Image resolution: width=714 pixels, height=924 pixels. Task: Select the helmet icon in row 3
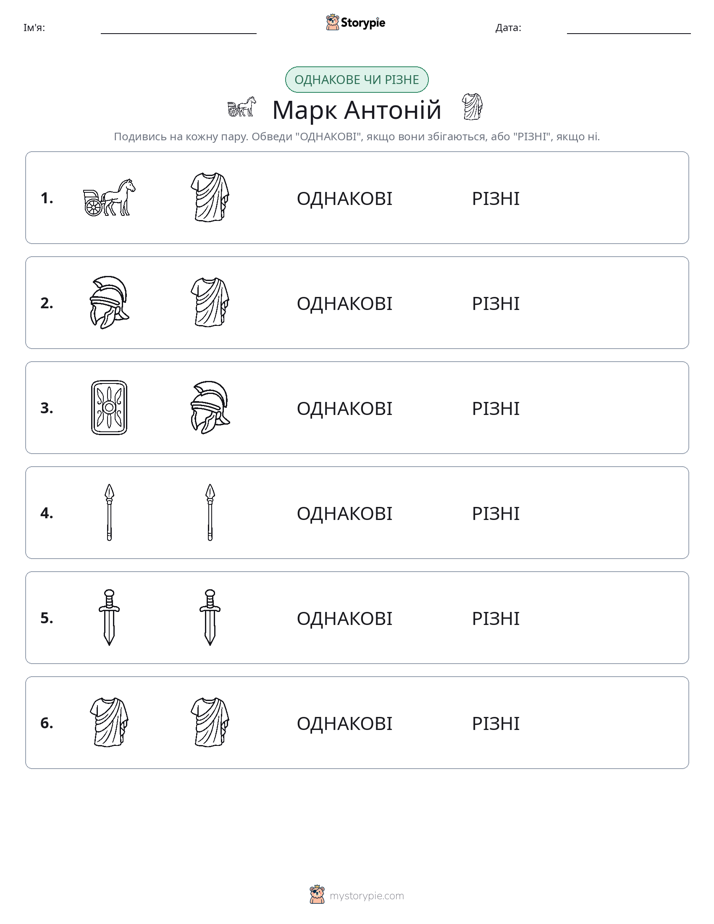pos(210,407)
